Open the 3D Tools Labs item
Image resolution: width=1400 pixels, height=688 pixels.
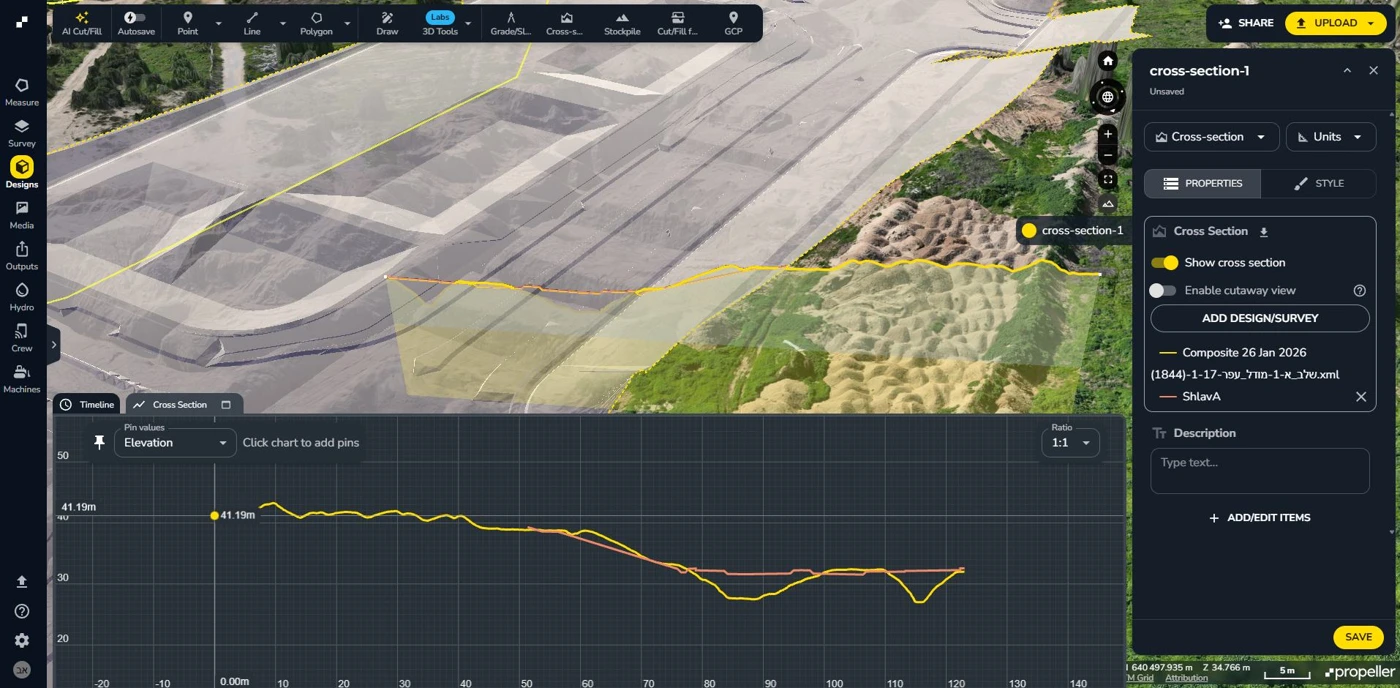(440, 23)
